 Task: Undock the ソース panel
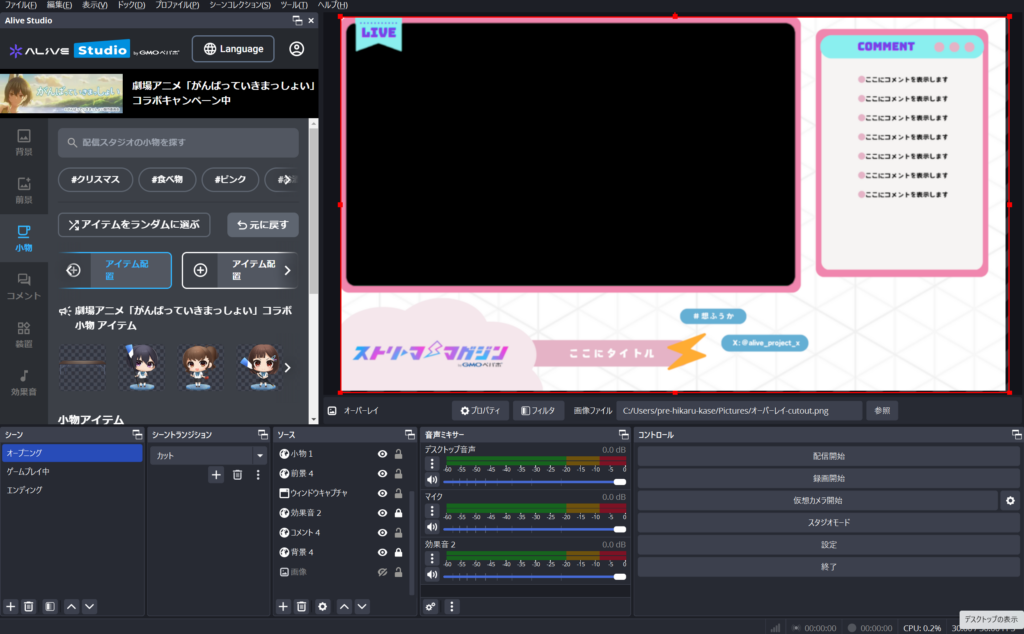409,434
